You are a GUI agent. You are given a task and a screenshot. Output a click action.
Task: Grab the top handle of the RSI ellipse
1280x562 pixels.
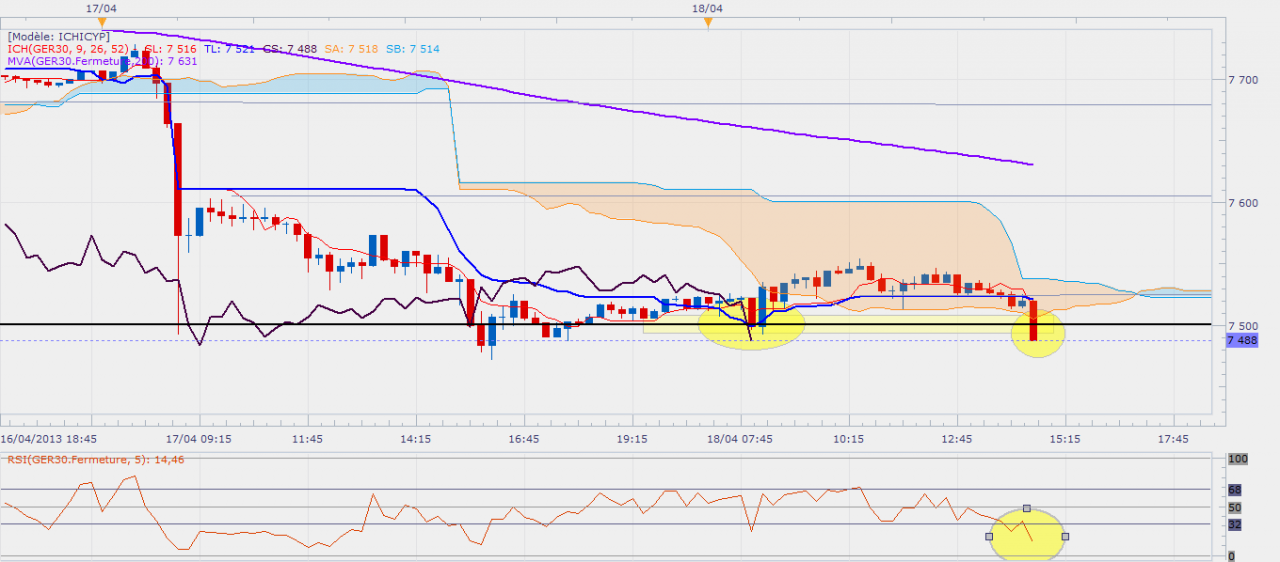click(x=1027, y=509)
